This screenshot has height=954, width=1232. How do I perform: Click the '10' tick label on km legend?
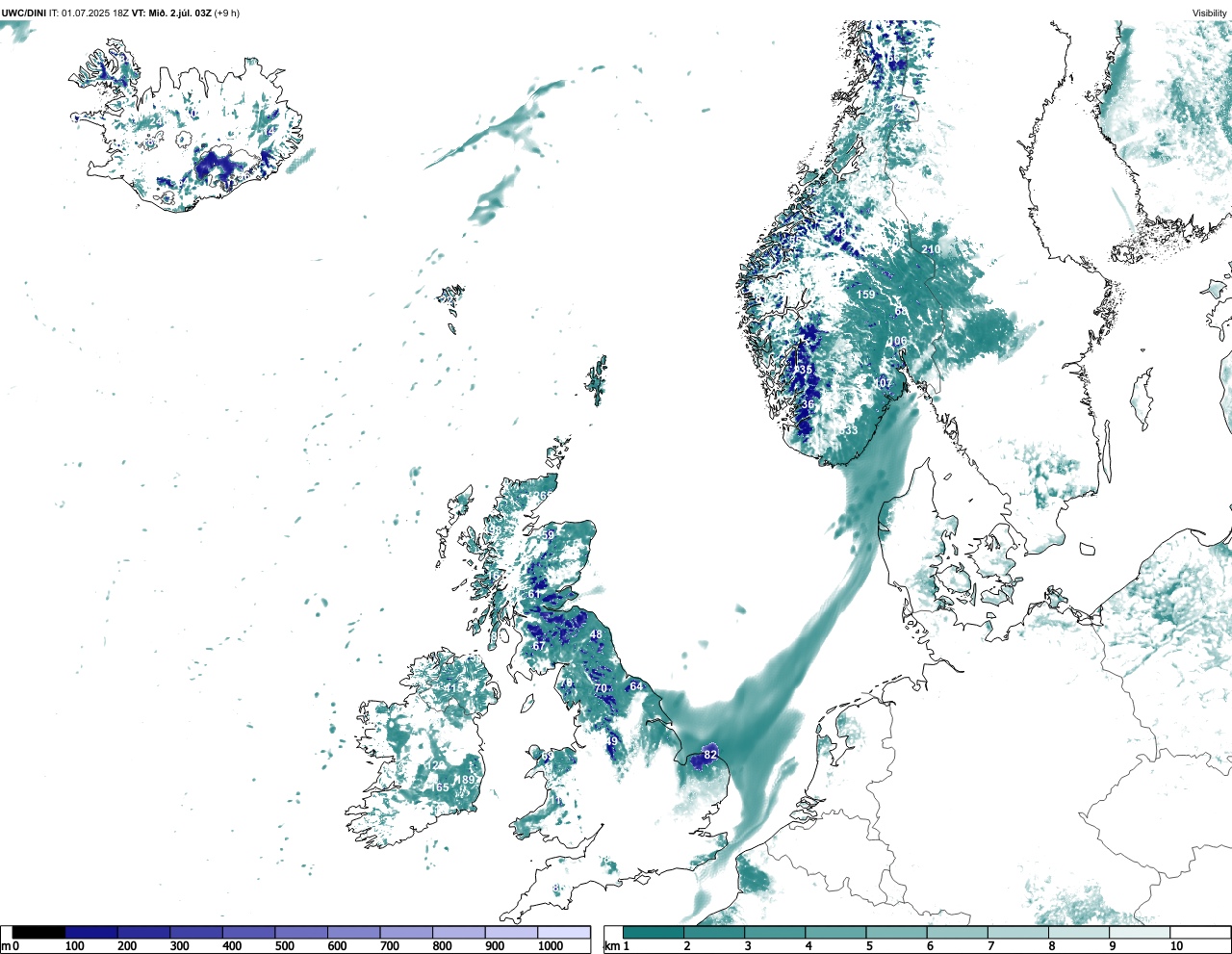click(x=1176, y=946)
